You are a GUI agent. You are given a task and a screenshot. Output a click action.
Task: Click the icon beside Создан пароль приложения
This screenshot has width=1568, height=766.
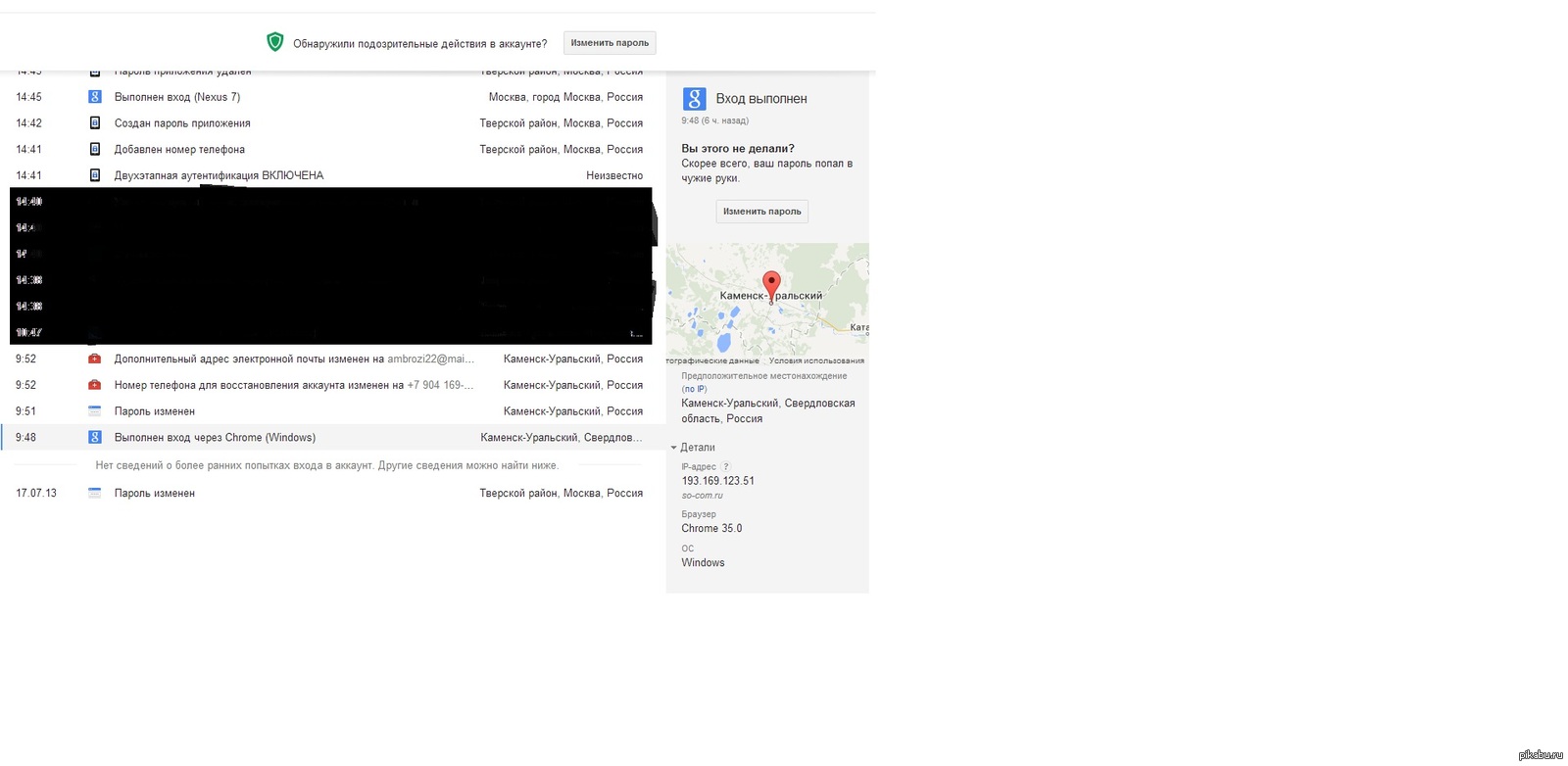coord(95,123)
